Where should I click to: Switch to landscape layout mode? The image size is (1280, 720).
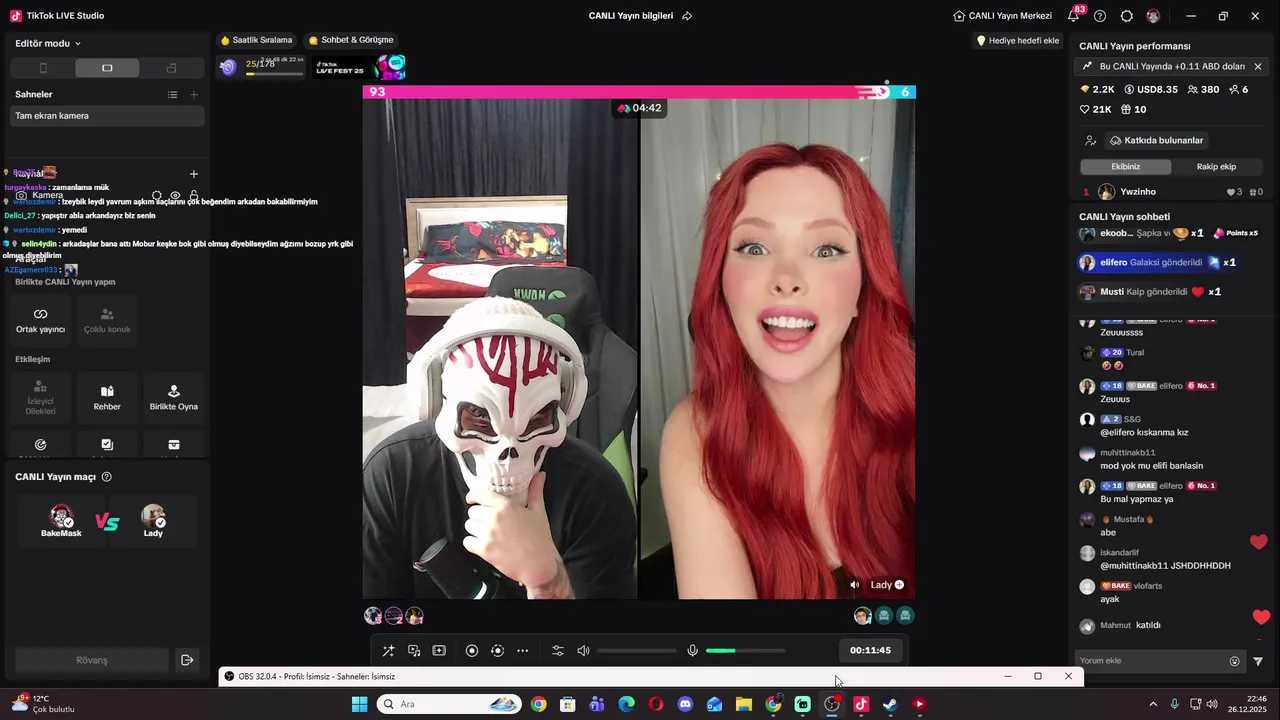click(x=107, y=68)
